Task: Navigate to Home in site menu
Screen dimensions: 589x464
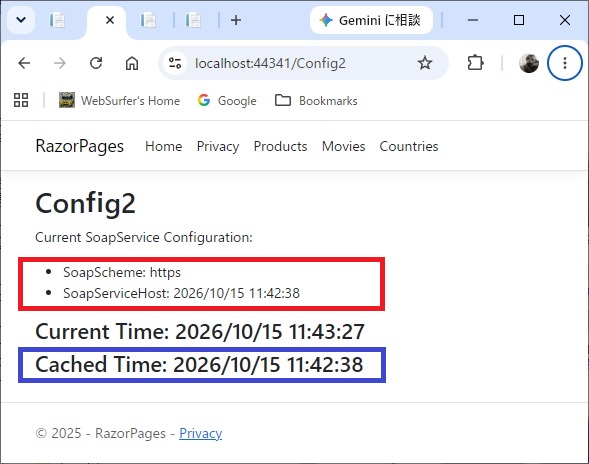Action: (x=164, y=146)
